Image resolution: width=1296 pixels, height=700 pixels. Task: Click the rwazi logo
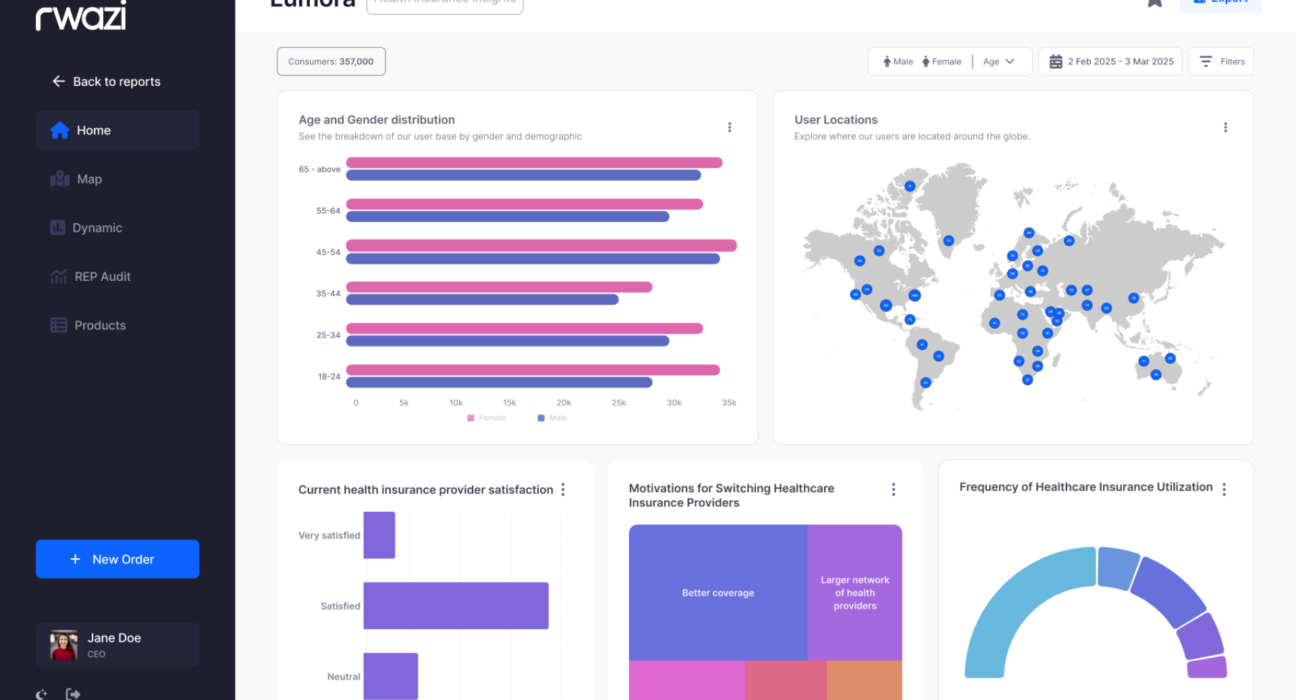(81, 15)
